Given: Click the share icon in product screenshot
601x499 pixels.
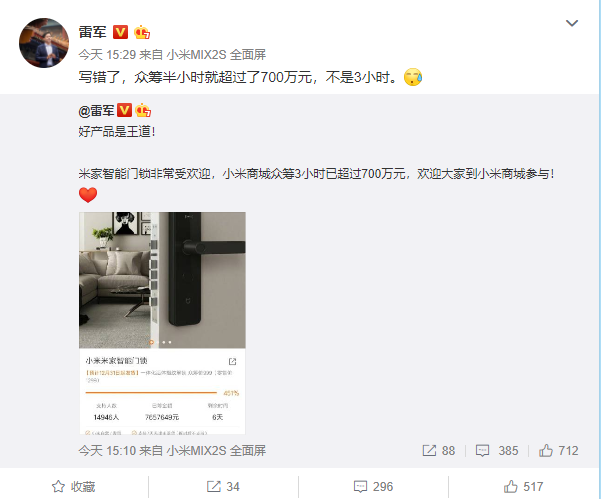Looking at the screenshot, I should (232, 361).
